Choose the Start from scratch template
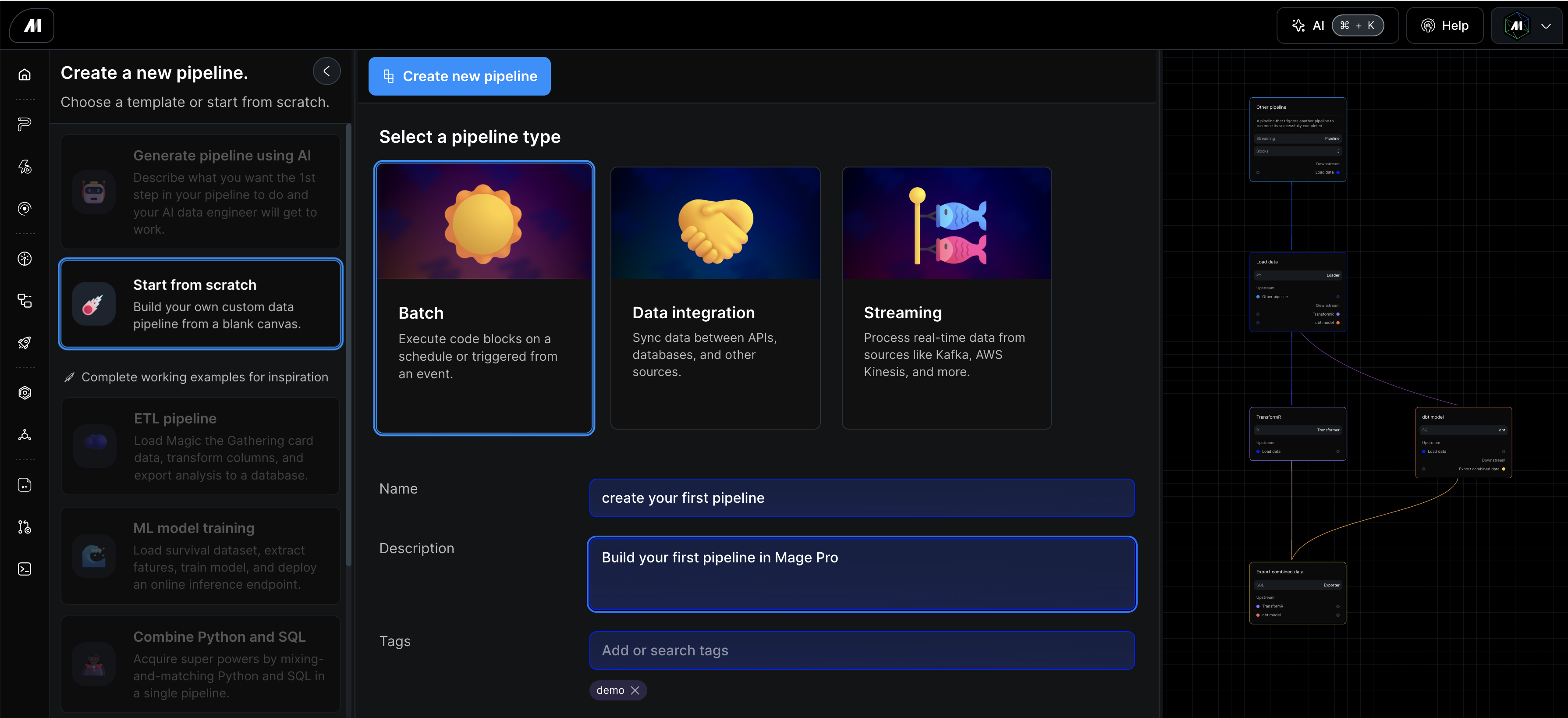The width and height of the screenshot is (1568, 718). (201, 304)
